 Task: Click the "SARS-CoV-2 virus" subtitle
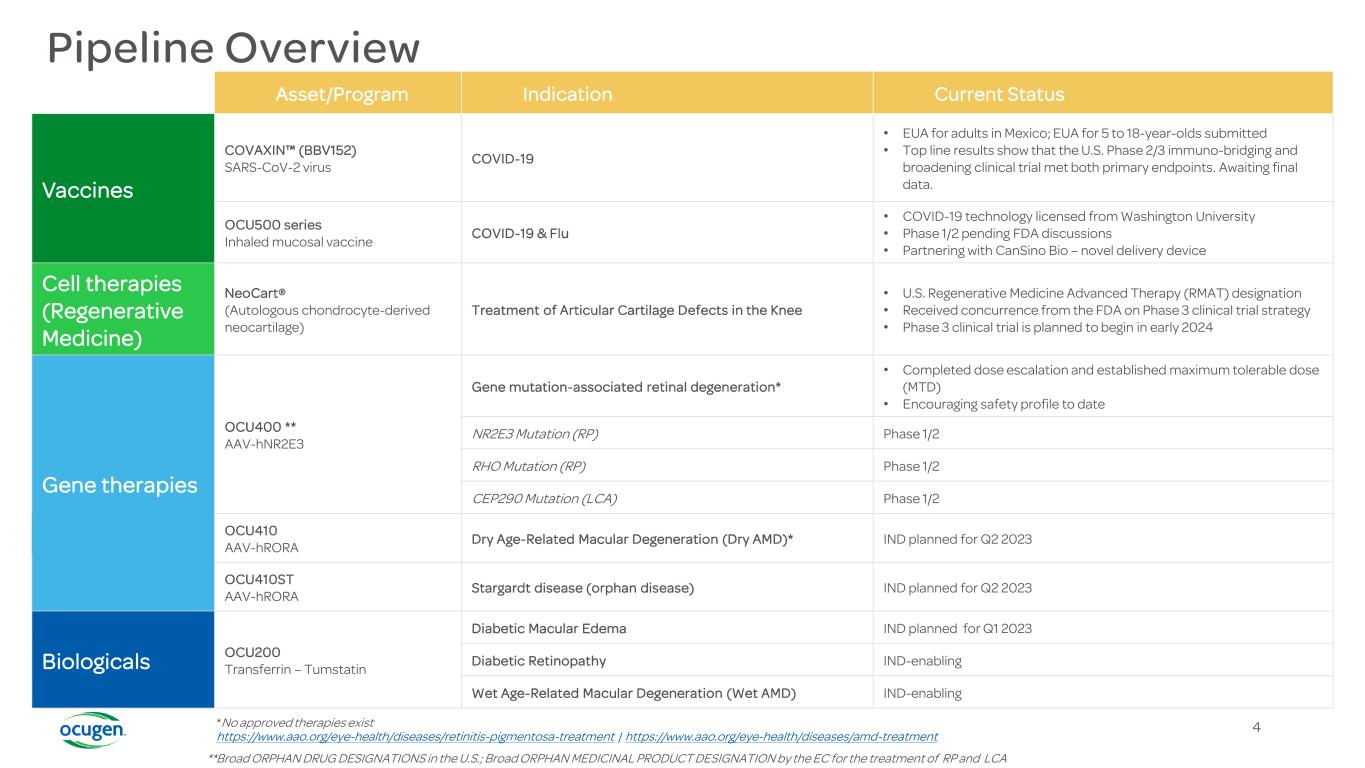278,167
